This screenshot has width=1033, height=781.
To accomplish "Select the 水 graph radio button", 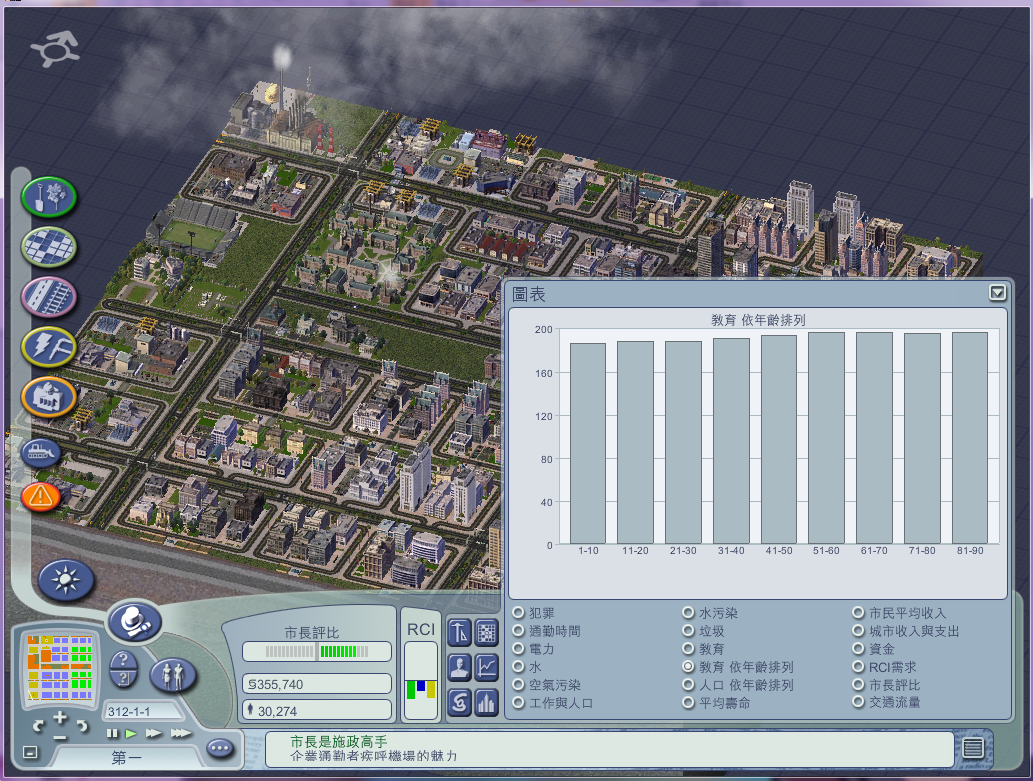I will (x=518, y=667).
